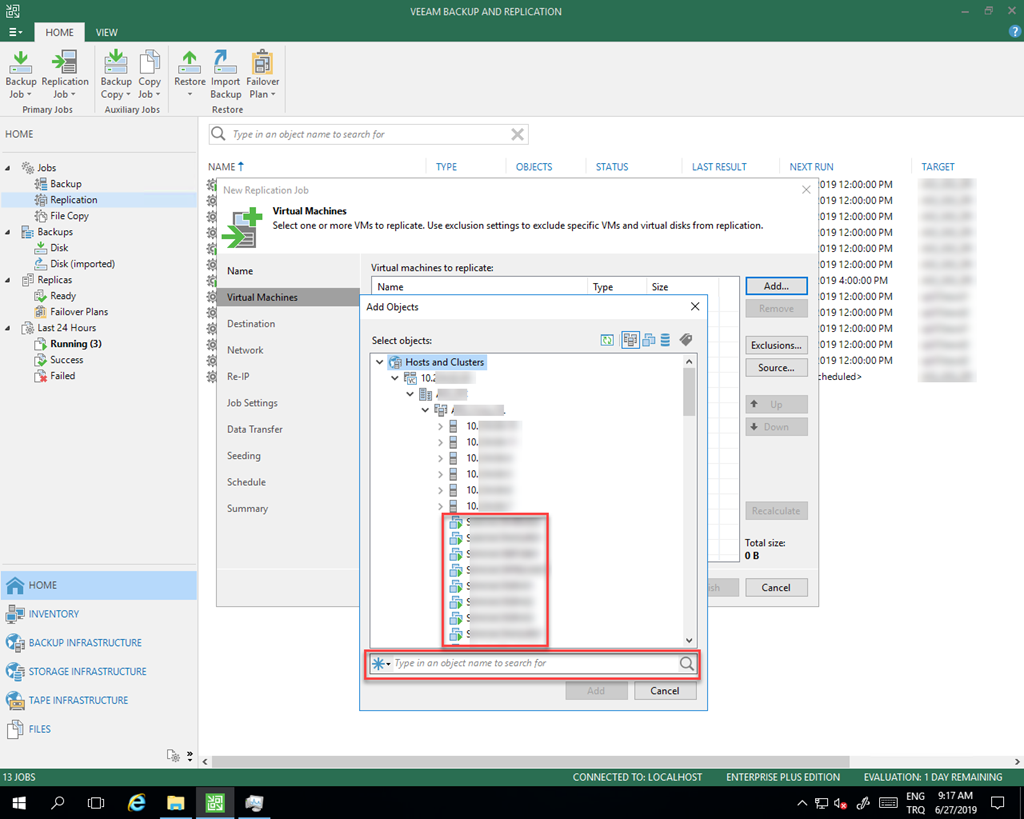This screenshot has width=1024, height=819.
Task: Switch to Datastores view icon
Action: tap(665, 340)
